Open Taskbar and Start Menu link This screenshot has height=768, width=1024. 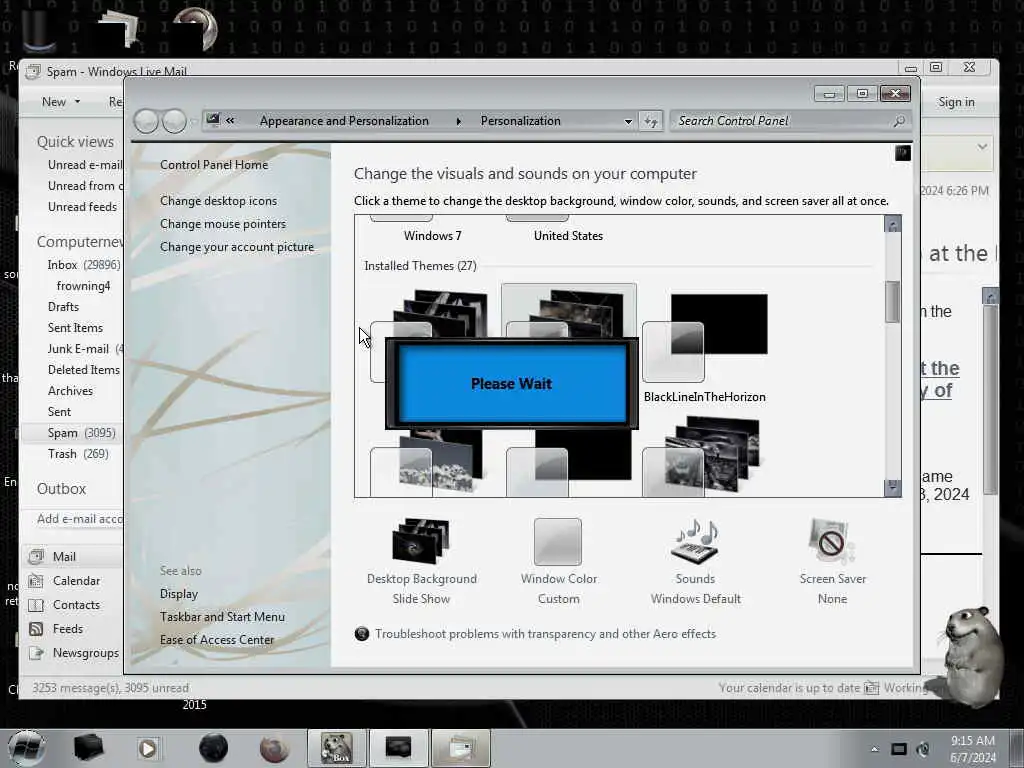coord(222,616)
